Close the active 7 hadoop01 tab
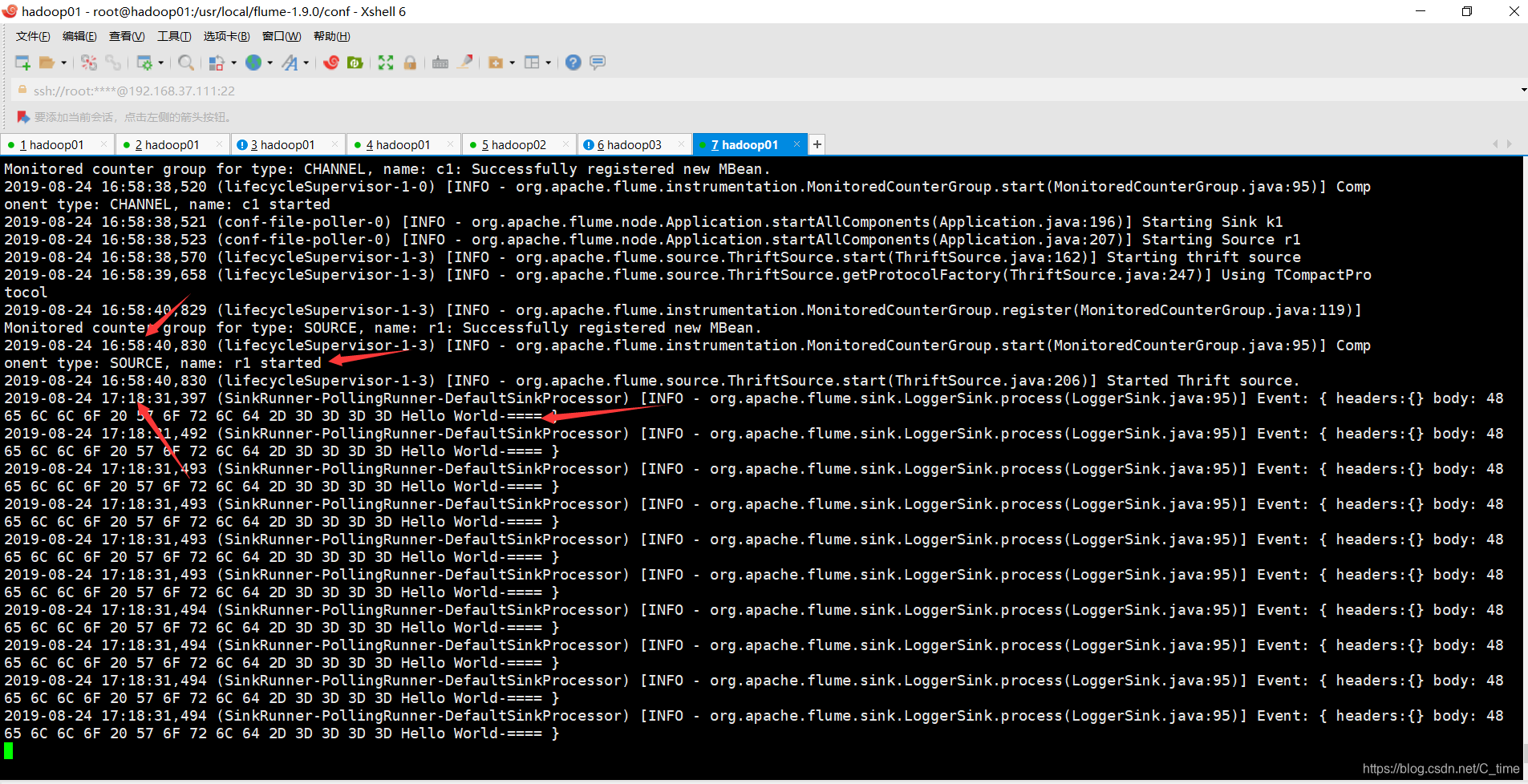Image resolution: width=1528 pixels, height=784 pixels. [x=796, y=144]
